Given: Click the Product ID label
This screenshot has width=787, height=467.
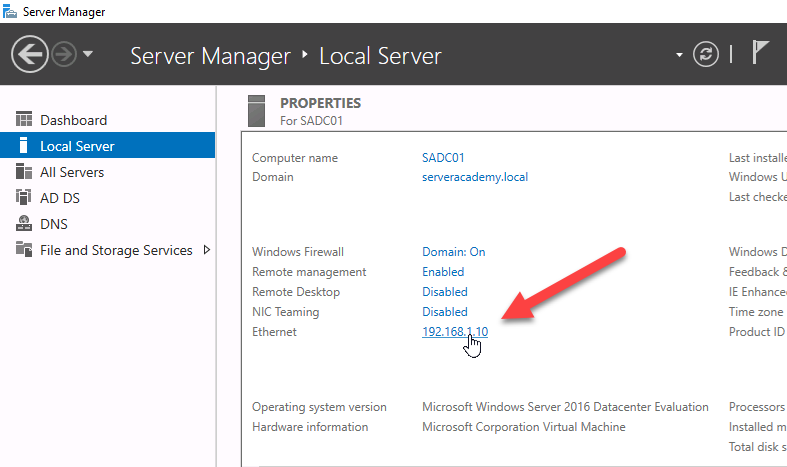Looking at the screenshot, I should (x=757, y=332).
